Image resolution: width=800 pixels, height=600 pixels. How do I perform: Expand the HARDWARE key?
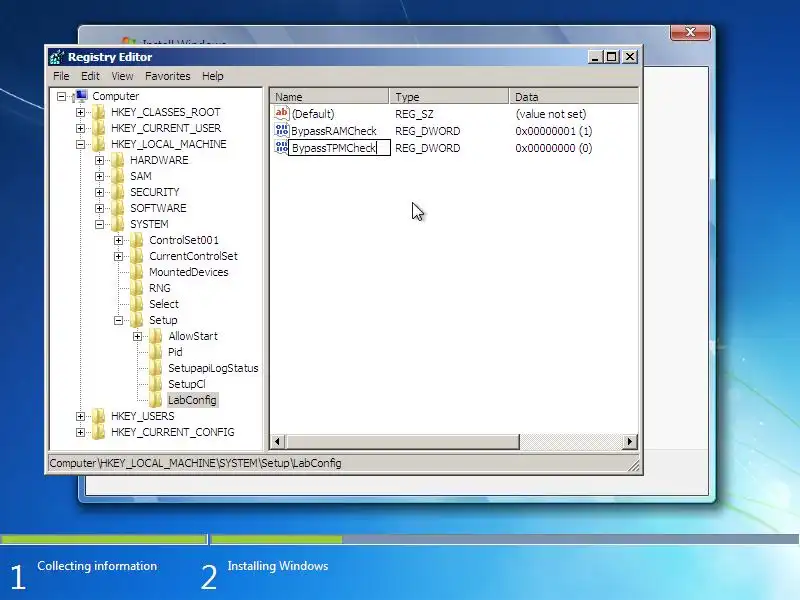point(99,160)
